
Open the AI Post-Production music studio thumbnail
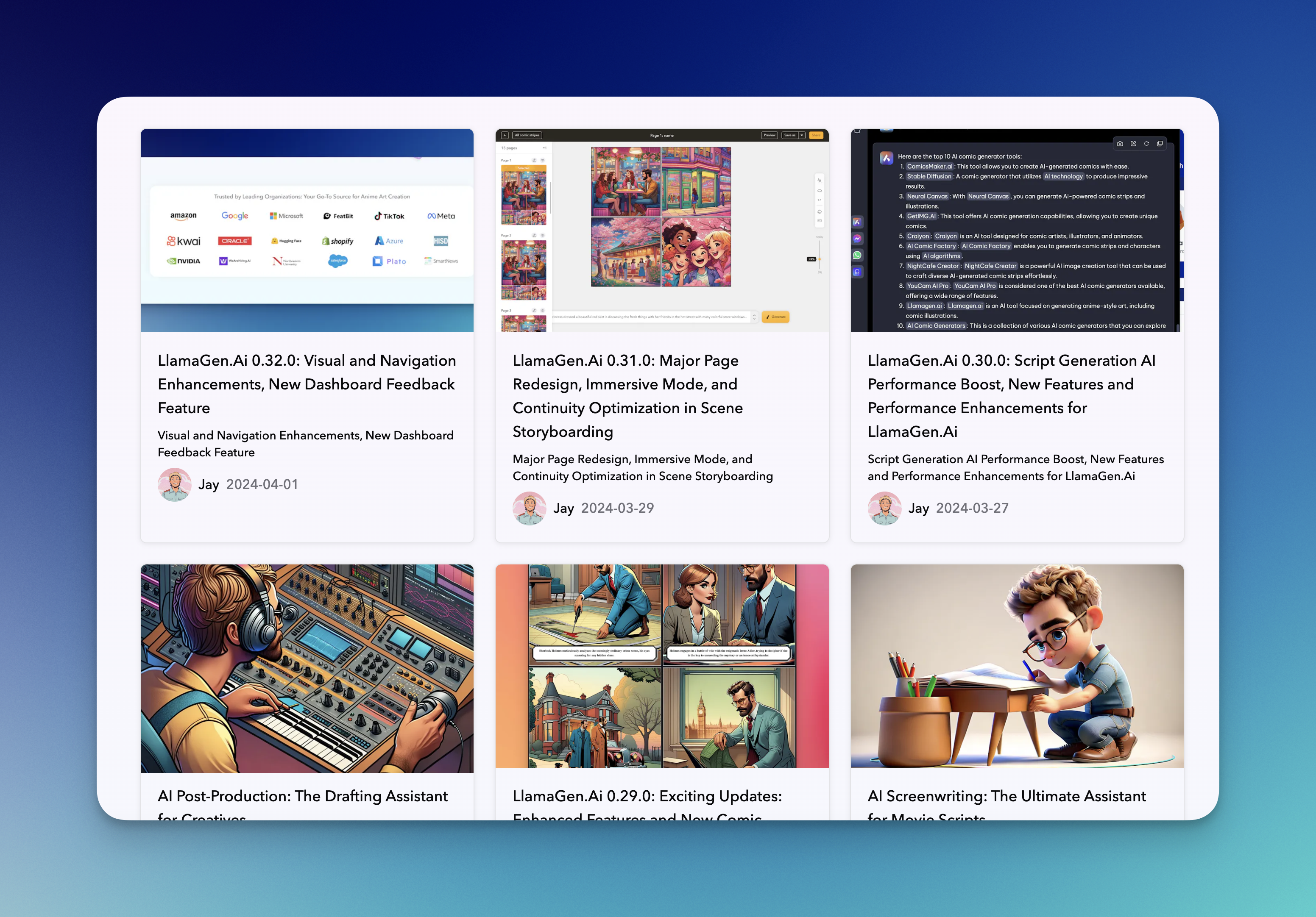tap(307, 668)
